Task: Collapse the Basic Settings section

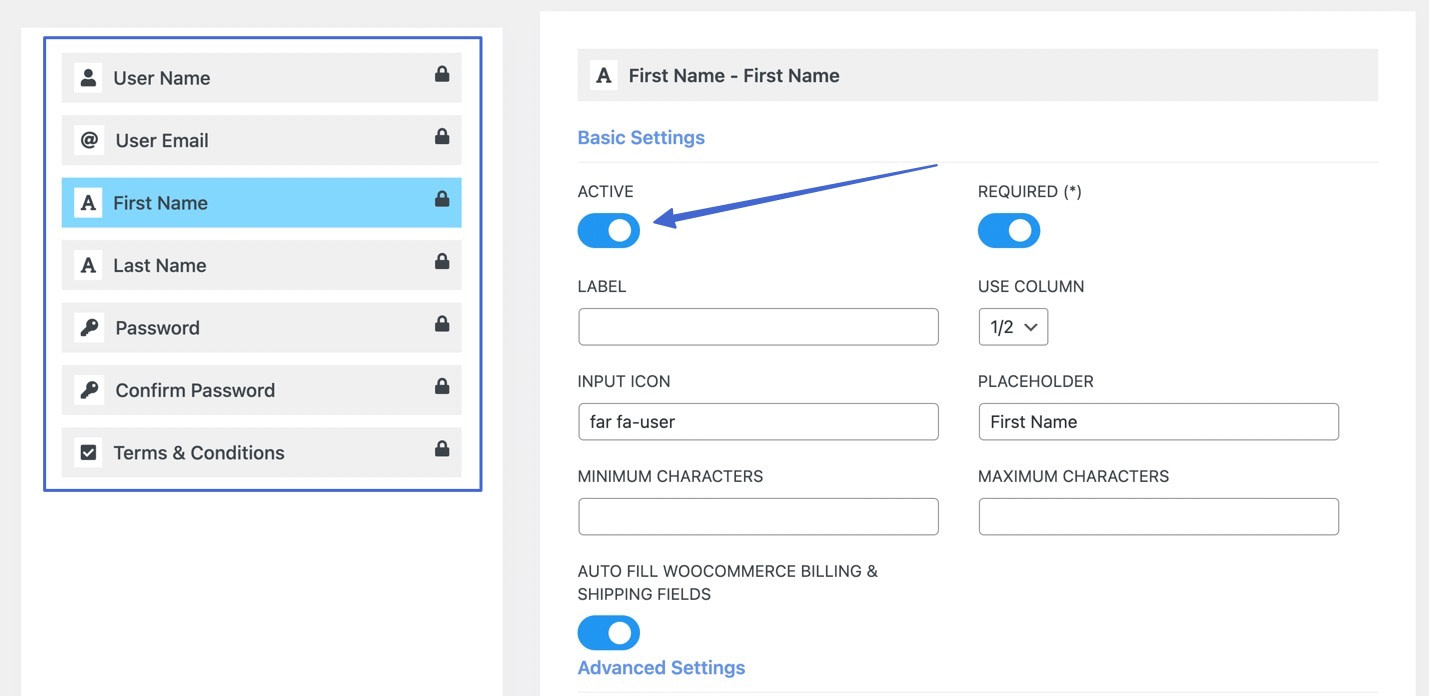Action: [641, 137]
